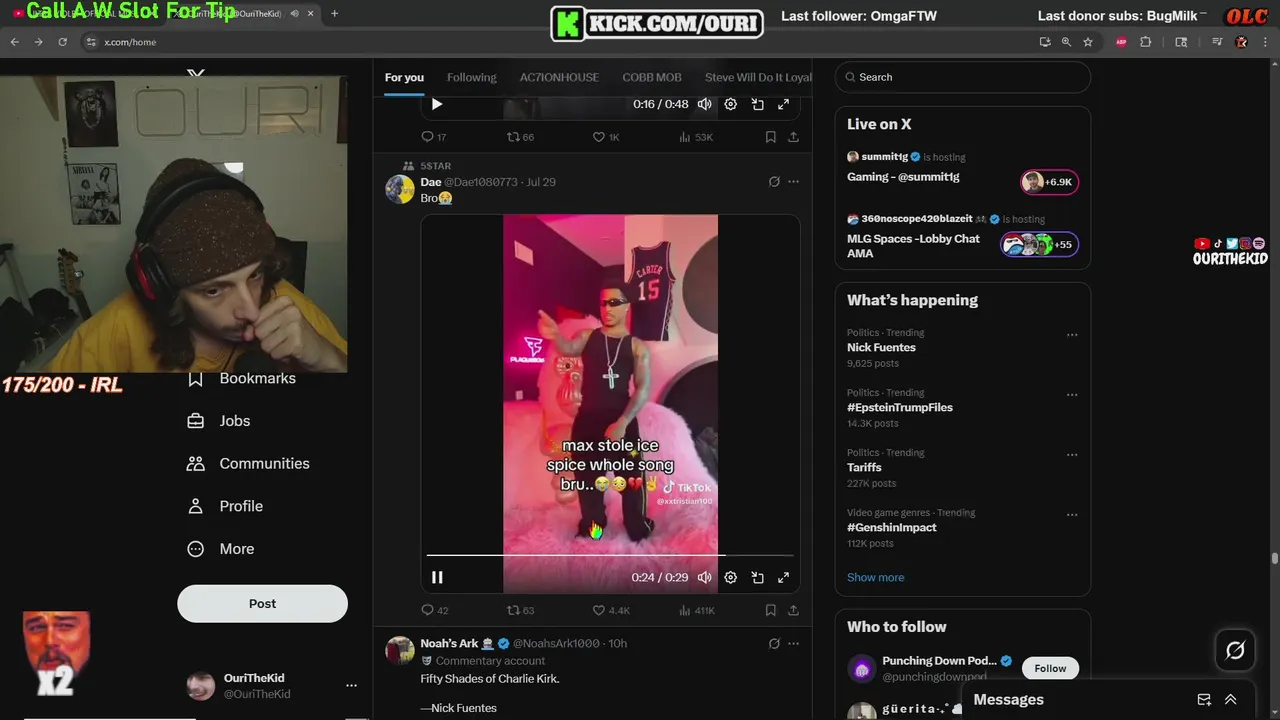1280x720 pixels.
Task: Switch to the For you tab
Action: (x=404, y=77)
